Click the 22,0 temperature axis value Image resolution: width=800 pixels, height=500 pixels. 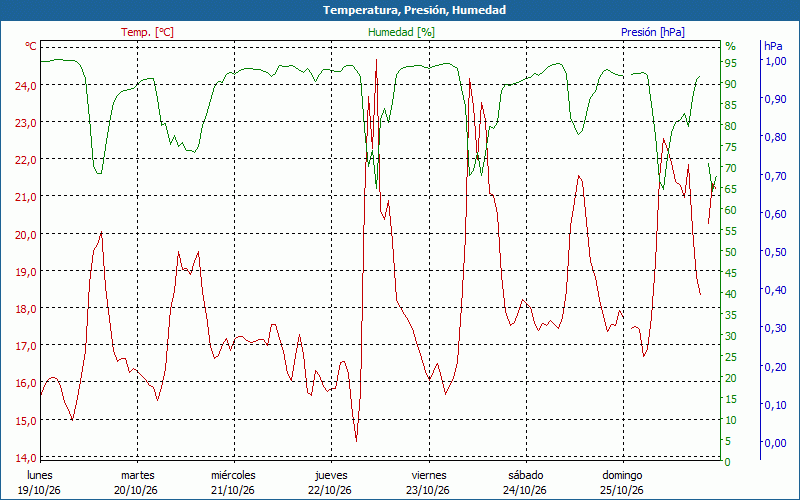click(26, 160)
